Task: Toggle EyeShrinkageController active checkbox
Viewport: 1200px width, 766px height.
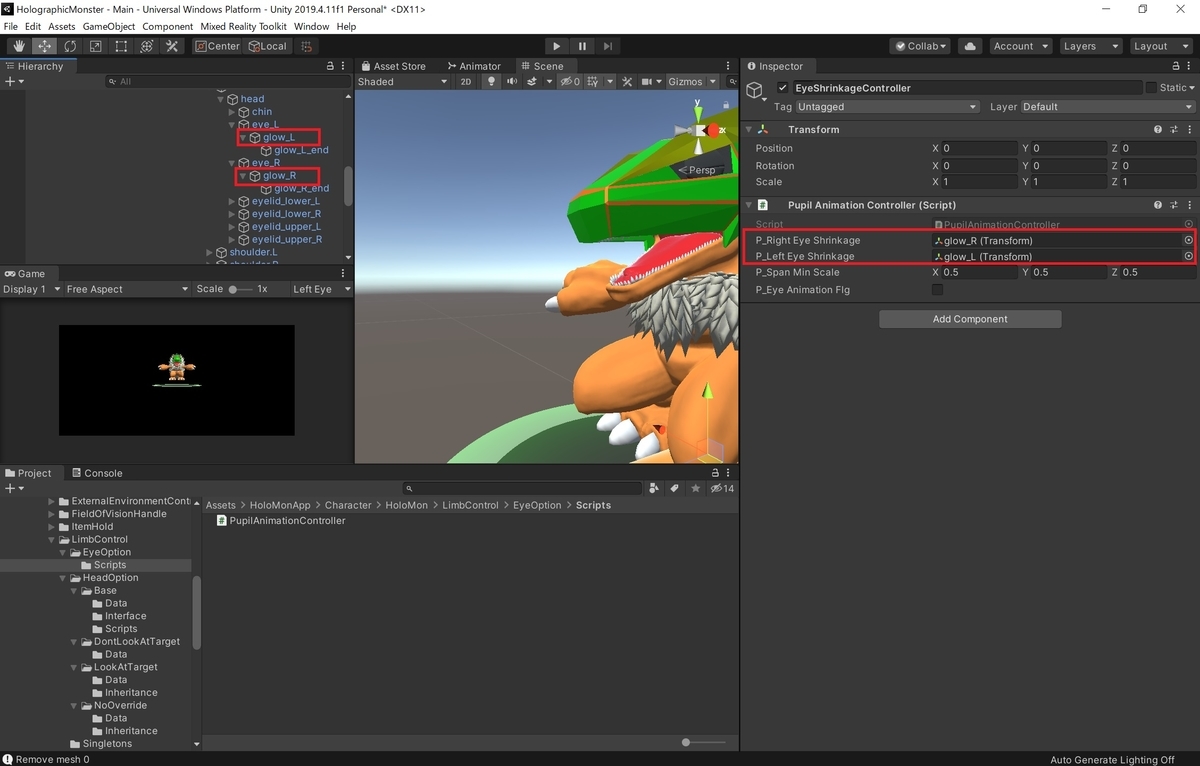Action: (x=783, y=88)
